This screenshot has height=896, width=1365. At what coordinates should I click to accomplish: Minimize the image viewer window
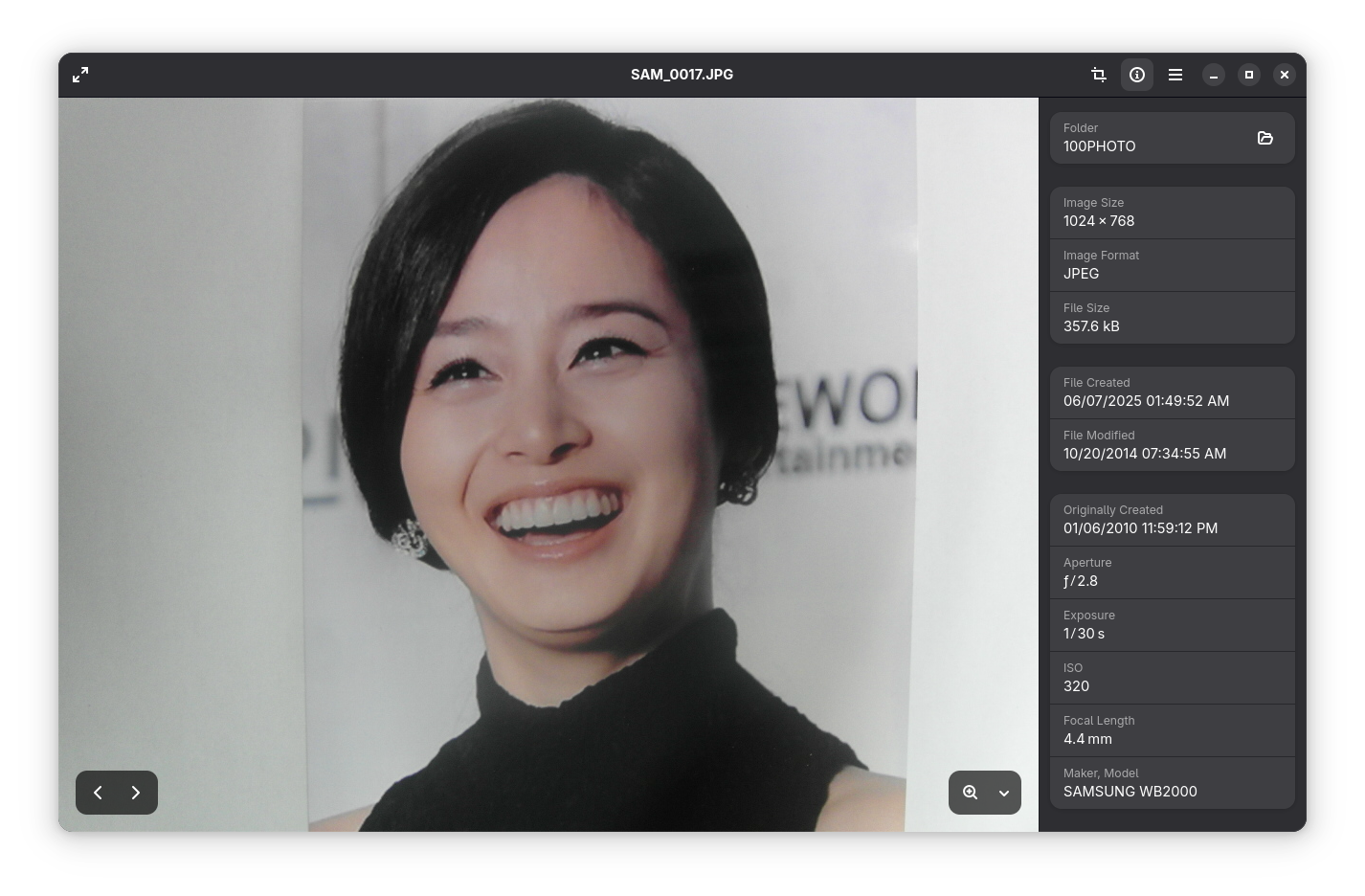click(1214, 75)
